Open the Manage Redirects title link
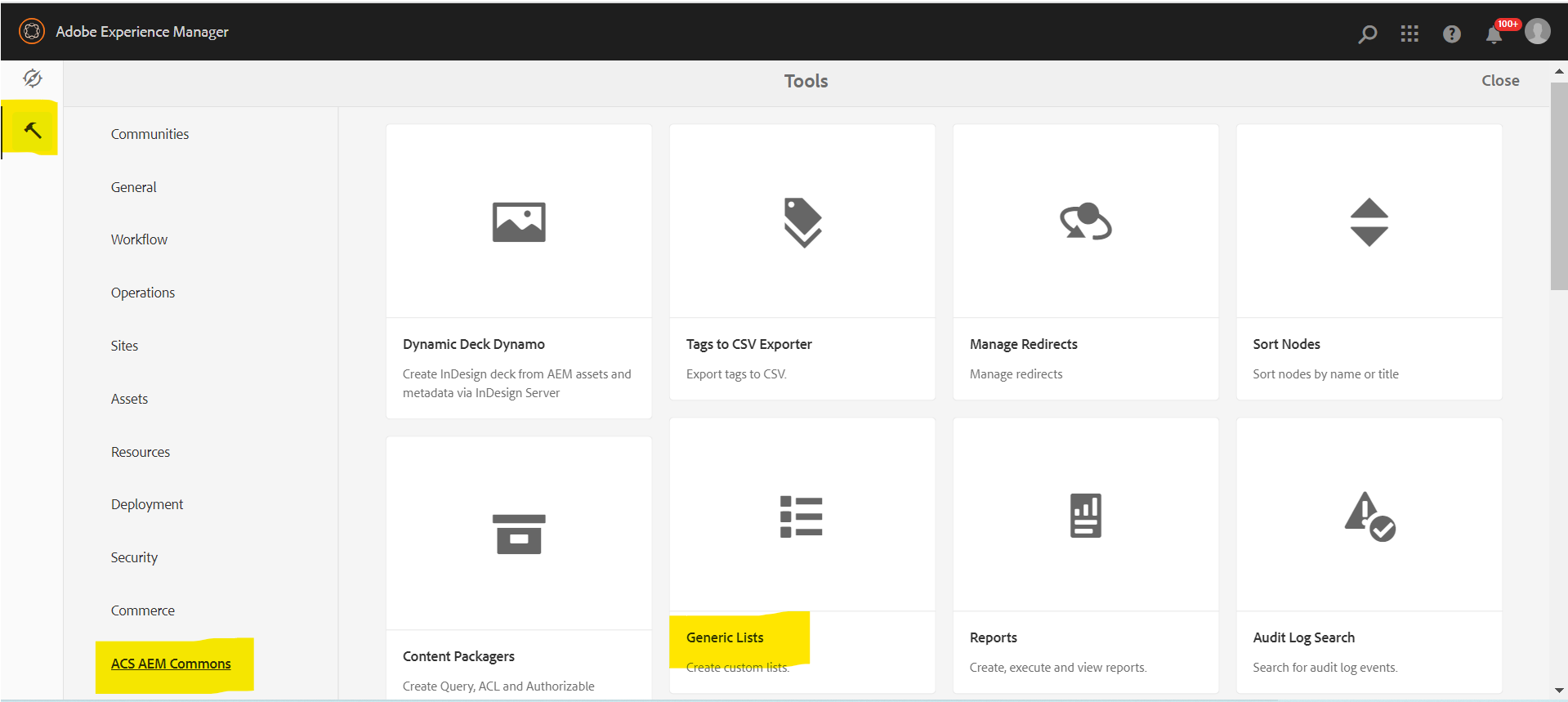Image resolution: width=1568 pixels, height=702 pixels. click(x=1024, y=344)
